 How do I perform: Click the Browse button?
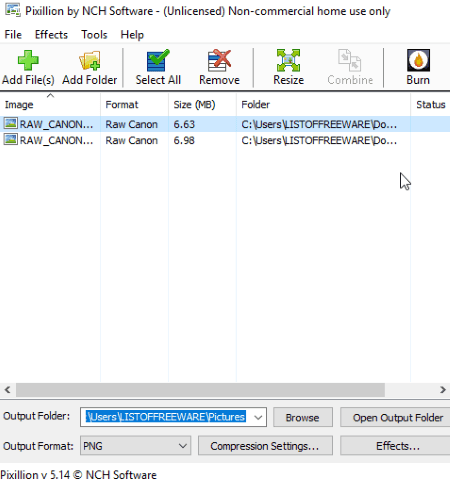(303, 417)
